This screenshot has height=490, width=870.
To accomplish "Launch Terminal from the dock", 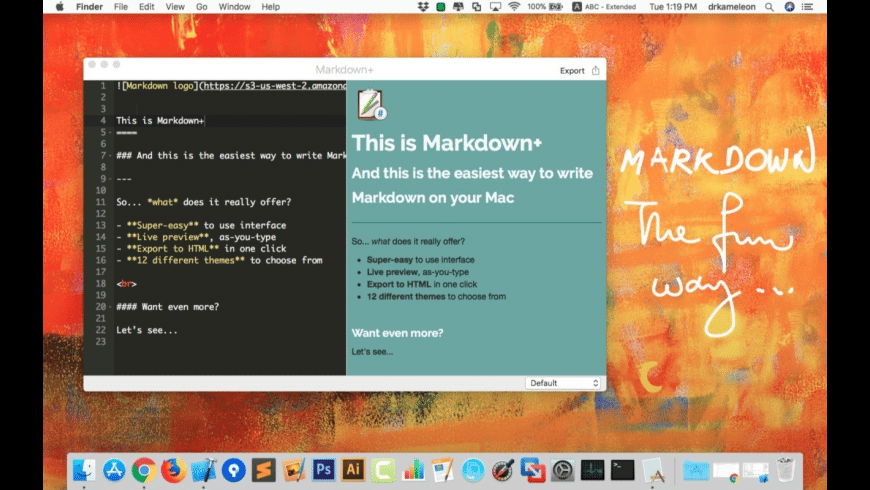I will coord(623,470).
